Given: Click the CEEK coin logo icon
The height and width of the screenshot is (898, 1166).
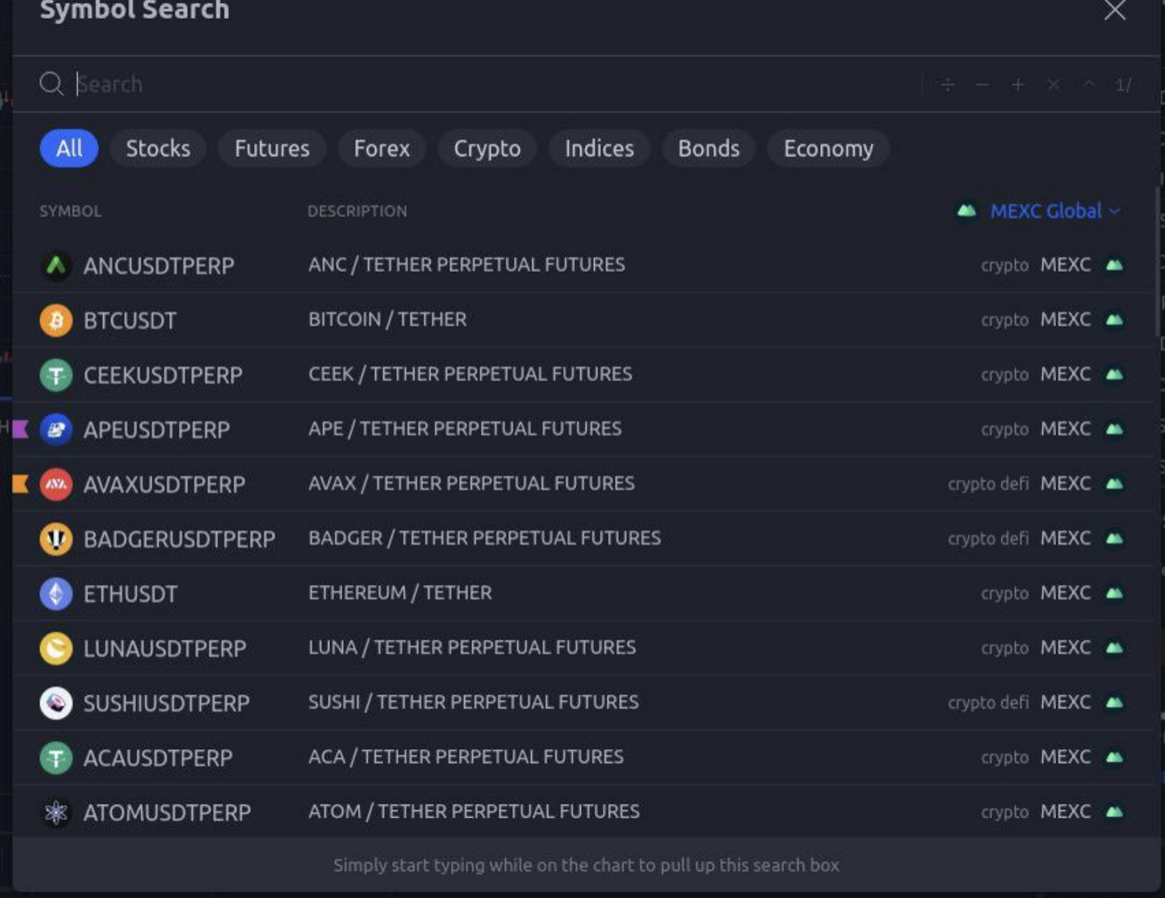Looking at the screenshot, I should (x=56, y=375).
